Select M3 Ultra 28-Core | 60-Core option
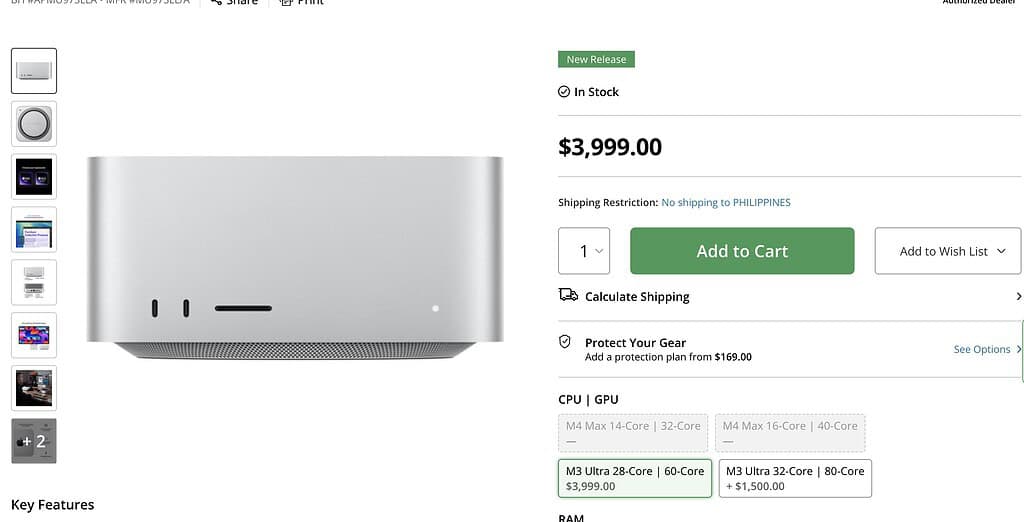The height and width of the screenshot is (522, 1024). [x=635, y=478]
